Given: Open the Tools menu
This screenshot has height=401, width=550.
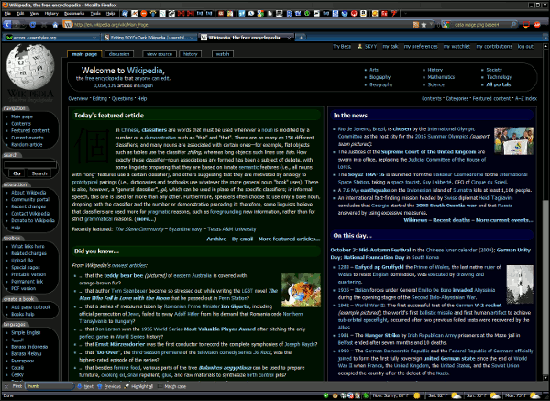Looking at the screenshot, I should click(95, 14).
